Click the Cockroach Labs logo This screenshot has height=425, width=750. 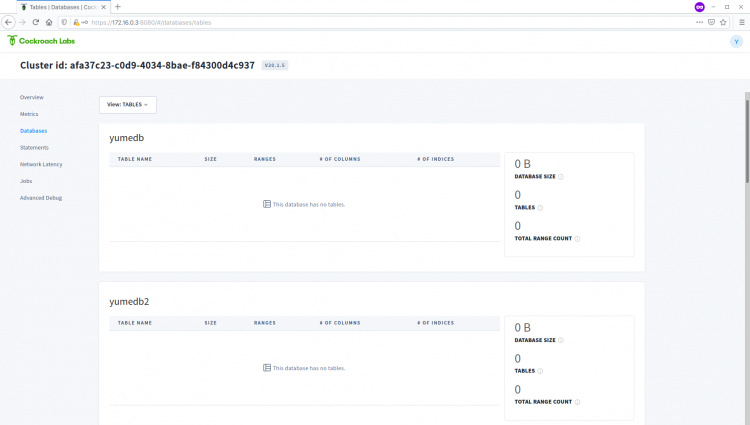(40, 41)
